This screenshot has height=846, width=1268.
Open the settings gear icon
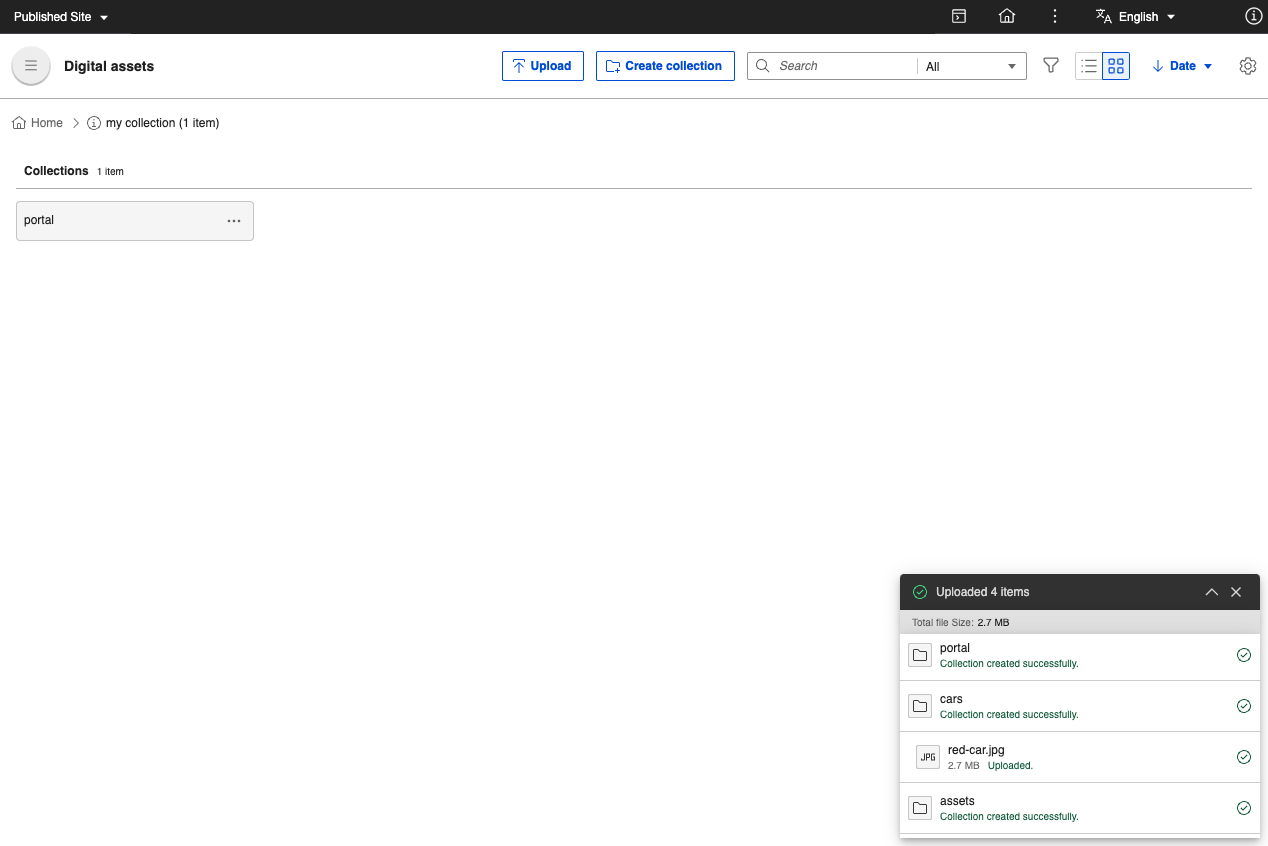pos(1247,65)
